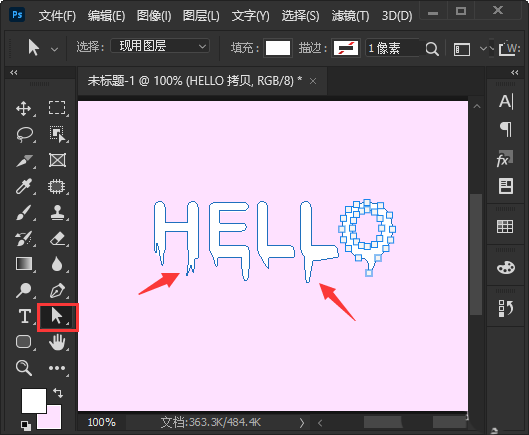Click the vertical scrollbar up arrow

pos(477,106)
